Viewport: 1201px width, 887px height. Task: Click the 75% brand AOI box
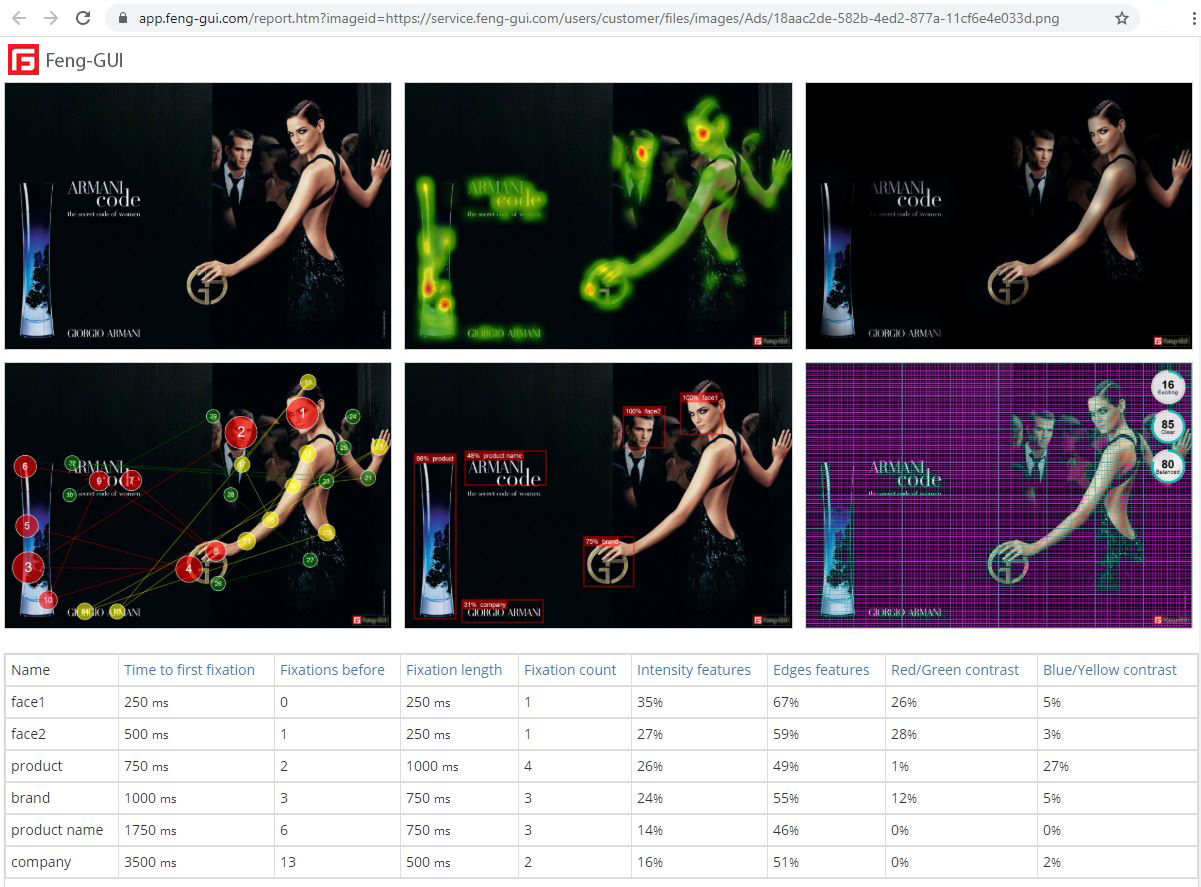pos(608,562)
